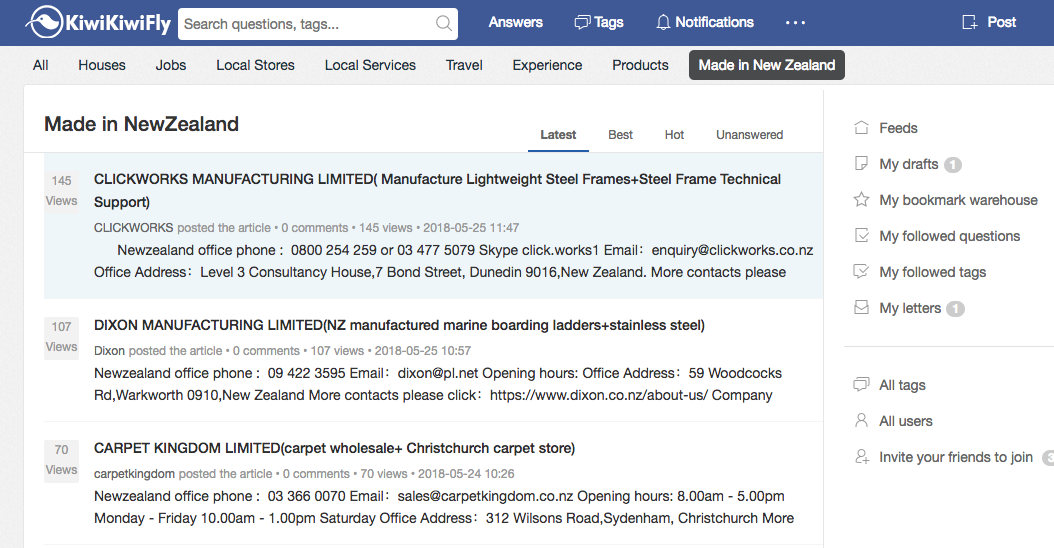Open the CLICKWORKS MANUFACTURING LIMITED article
Screen dimensions: 1054x548
(437, 190)
